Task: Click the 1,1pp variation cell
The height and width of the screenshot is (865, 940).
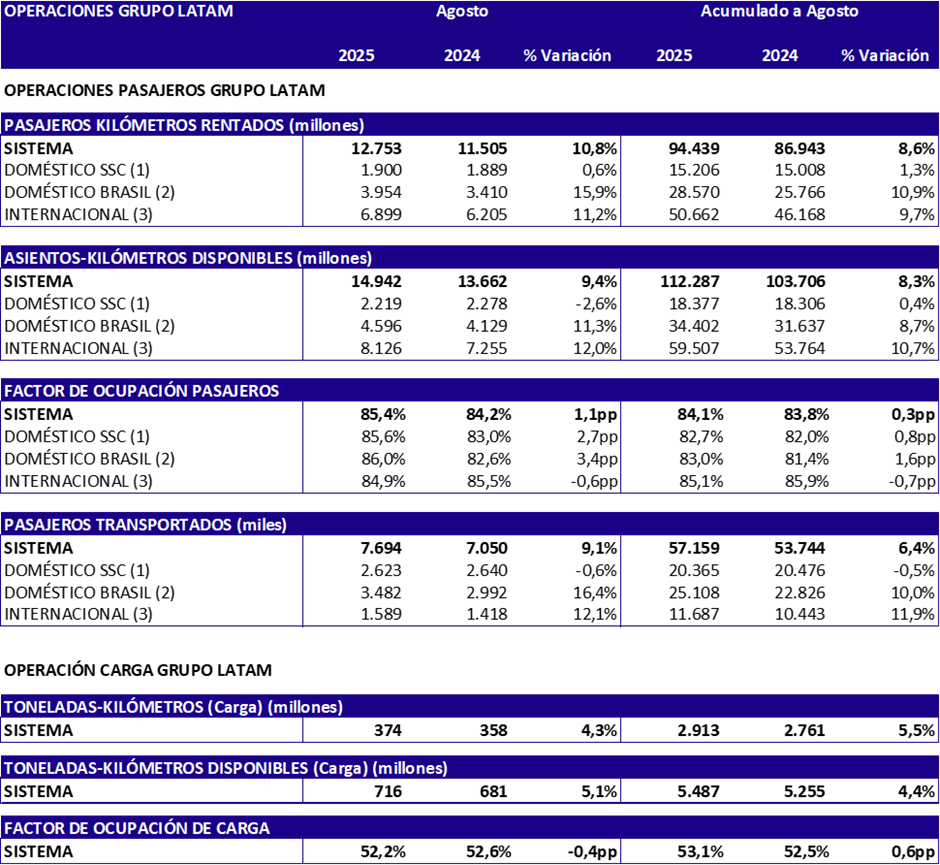Action: 596,415
